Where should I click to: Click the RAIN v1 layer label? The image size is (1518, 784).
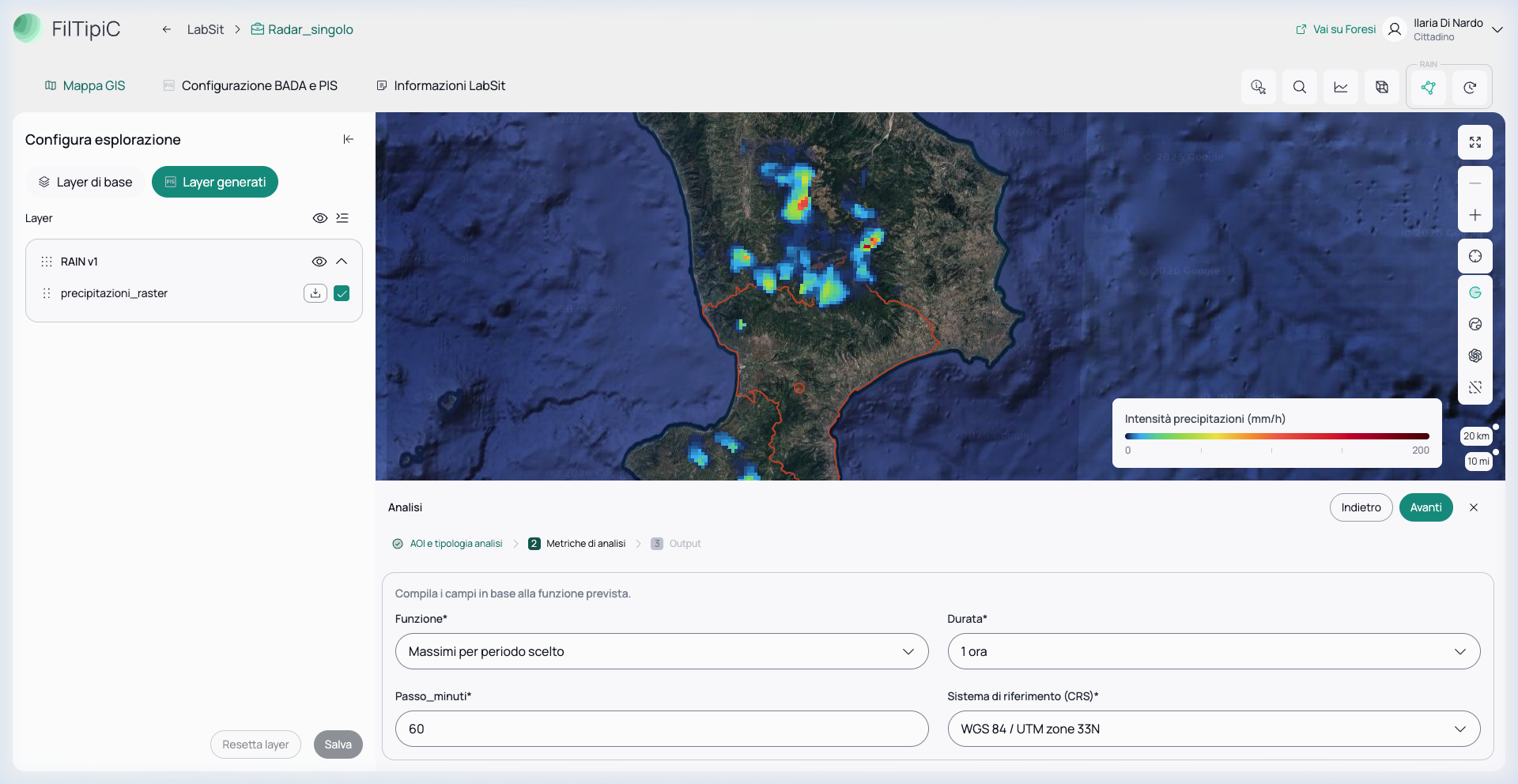[x=79, y=262]
